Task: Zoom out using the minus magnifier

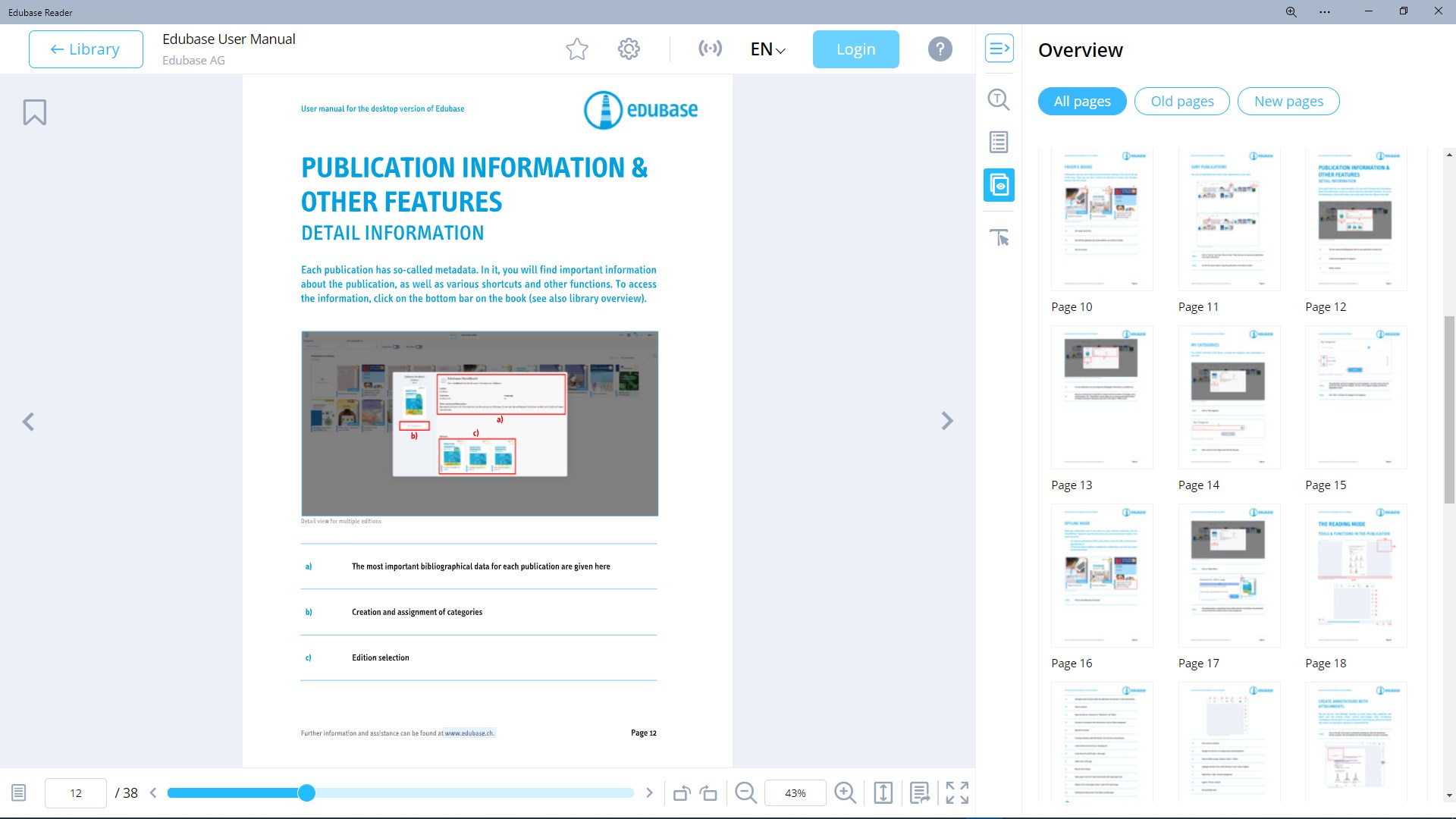Action: click(x=746, y=793)
